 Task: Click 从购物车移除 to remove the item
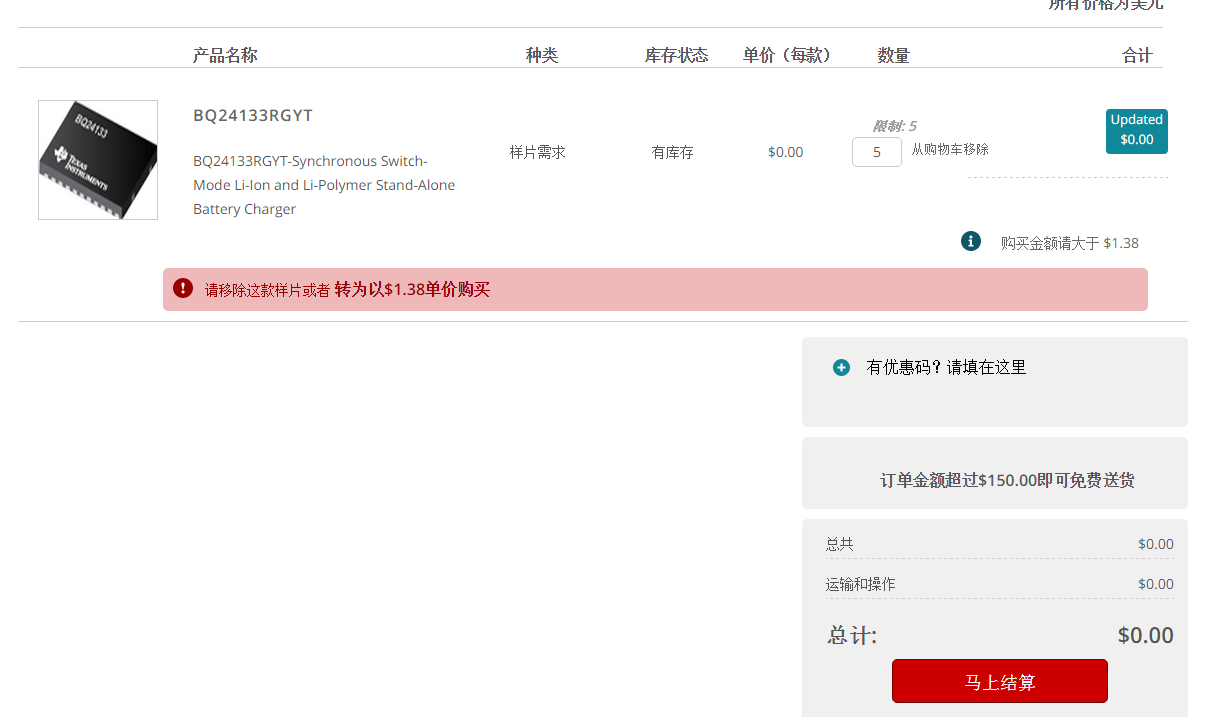point(950,149)
